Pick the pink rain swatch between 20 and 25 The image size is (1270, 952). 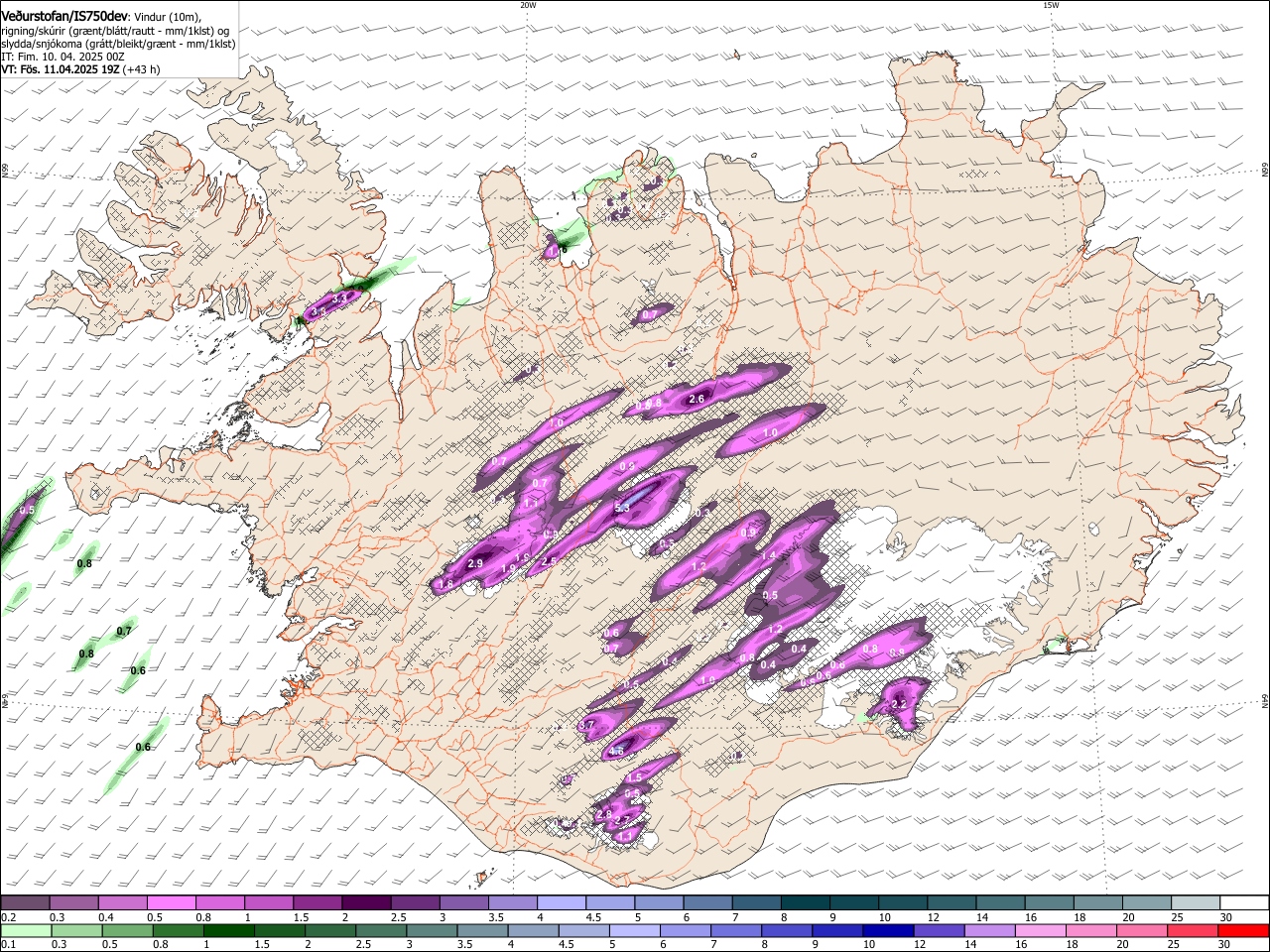(x=1141, y=930)
